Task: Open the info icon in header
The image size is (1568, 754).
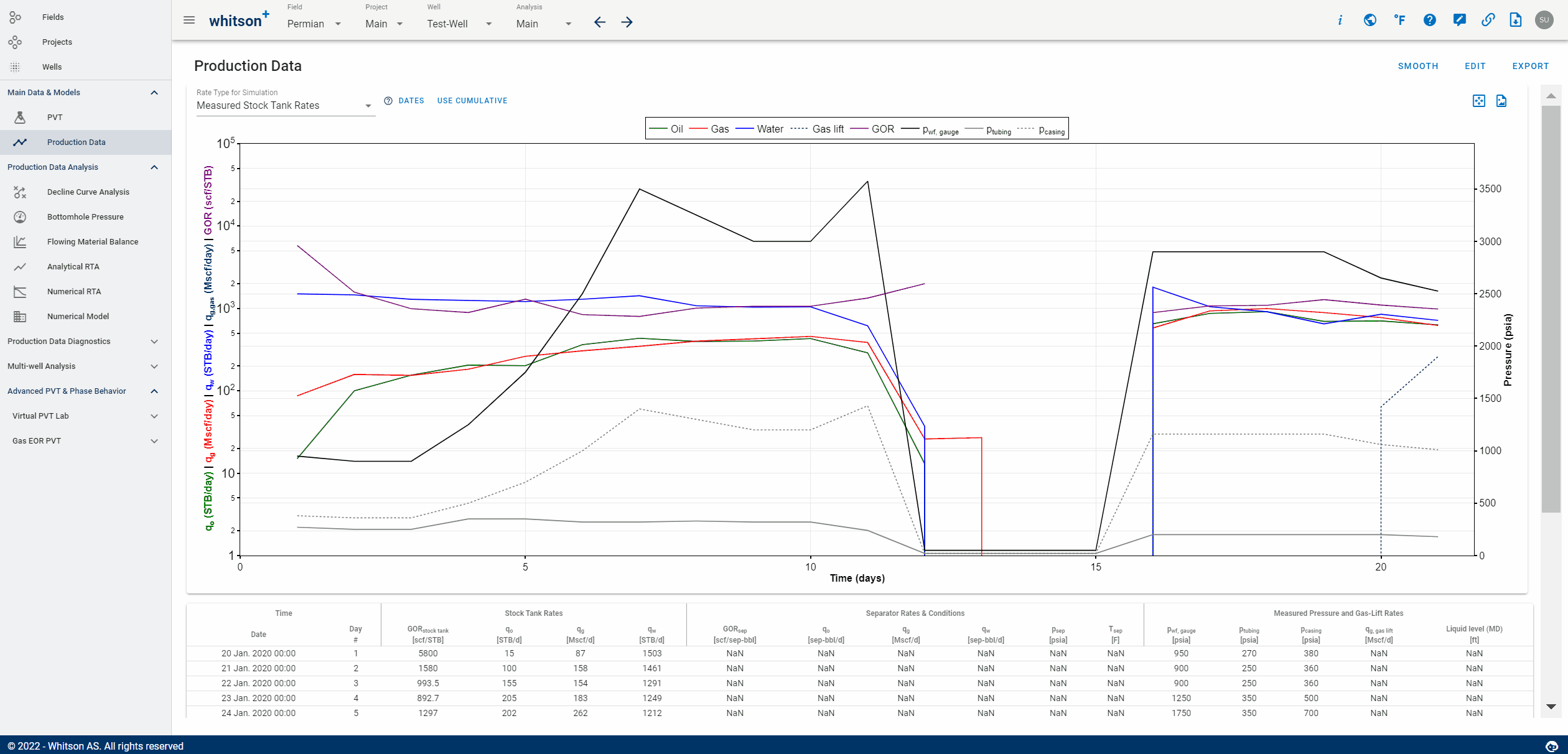Action: coord(1340,20)
